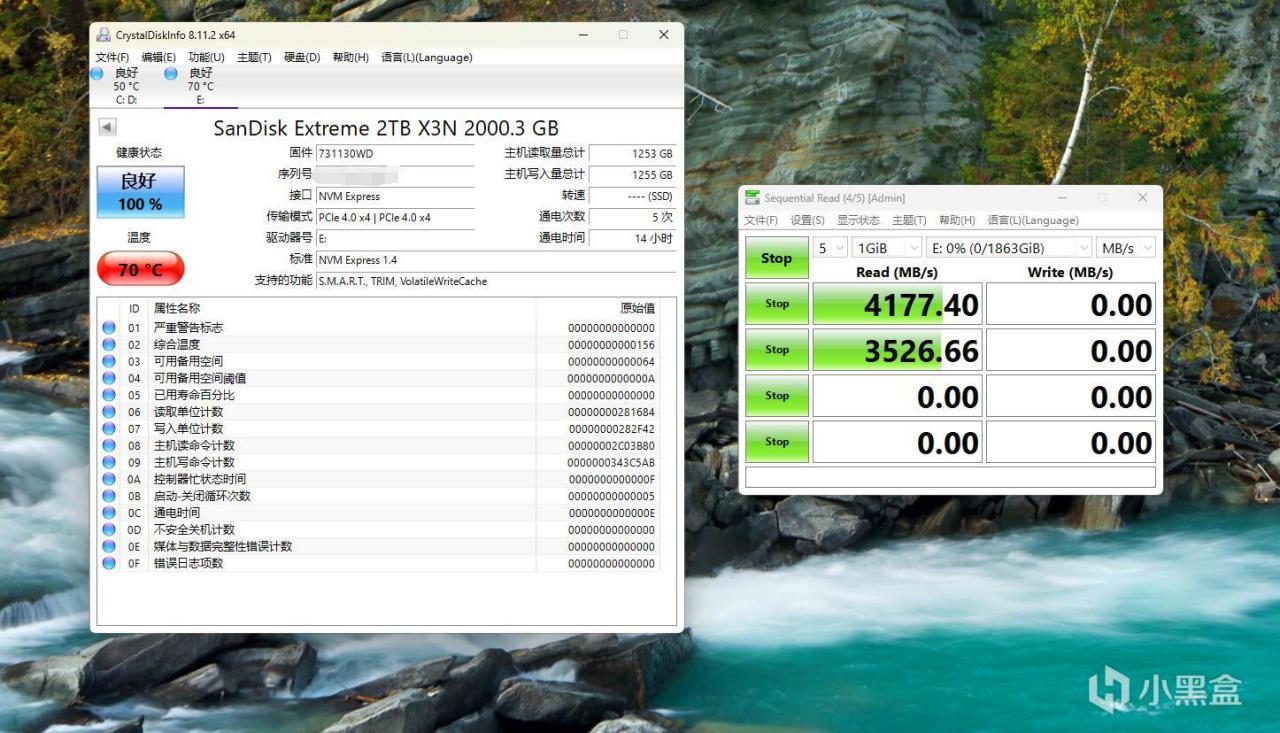
Task: Click the 属性名称 column header
Action: coord(177,308)
